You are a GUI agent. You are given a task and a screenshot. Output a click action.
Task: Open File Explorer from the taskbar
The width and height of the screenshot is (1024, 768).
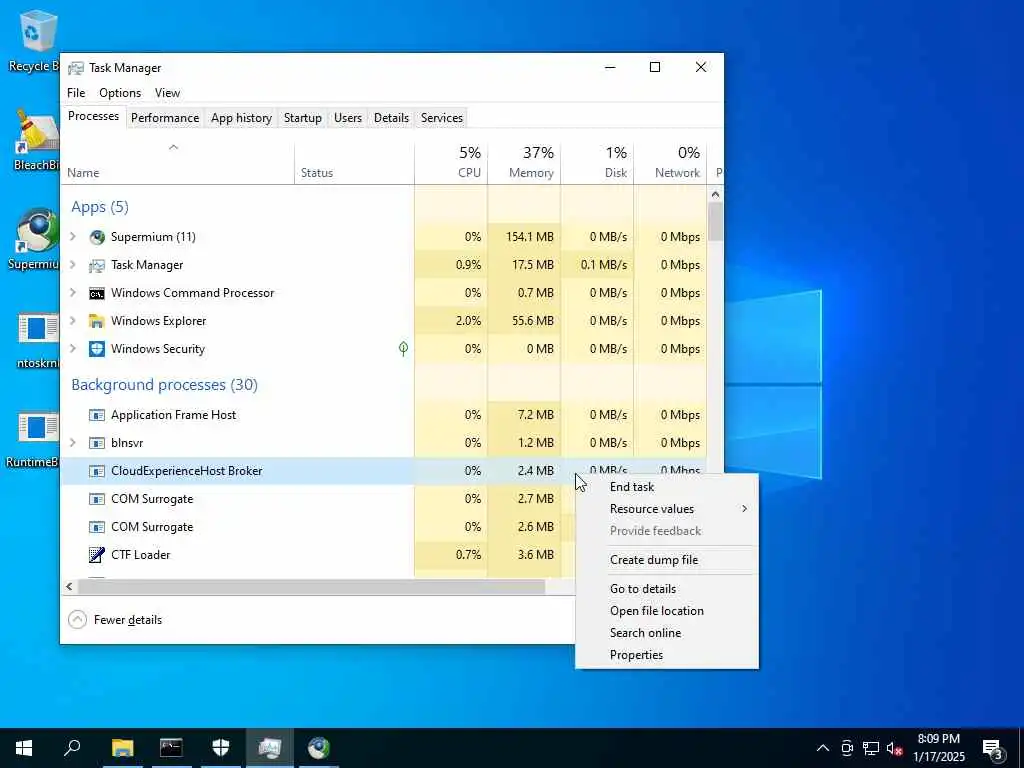[x=122, y=748]
